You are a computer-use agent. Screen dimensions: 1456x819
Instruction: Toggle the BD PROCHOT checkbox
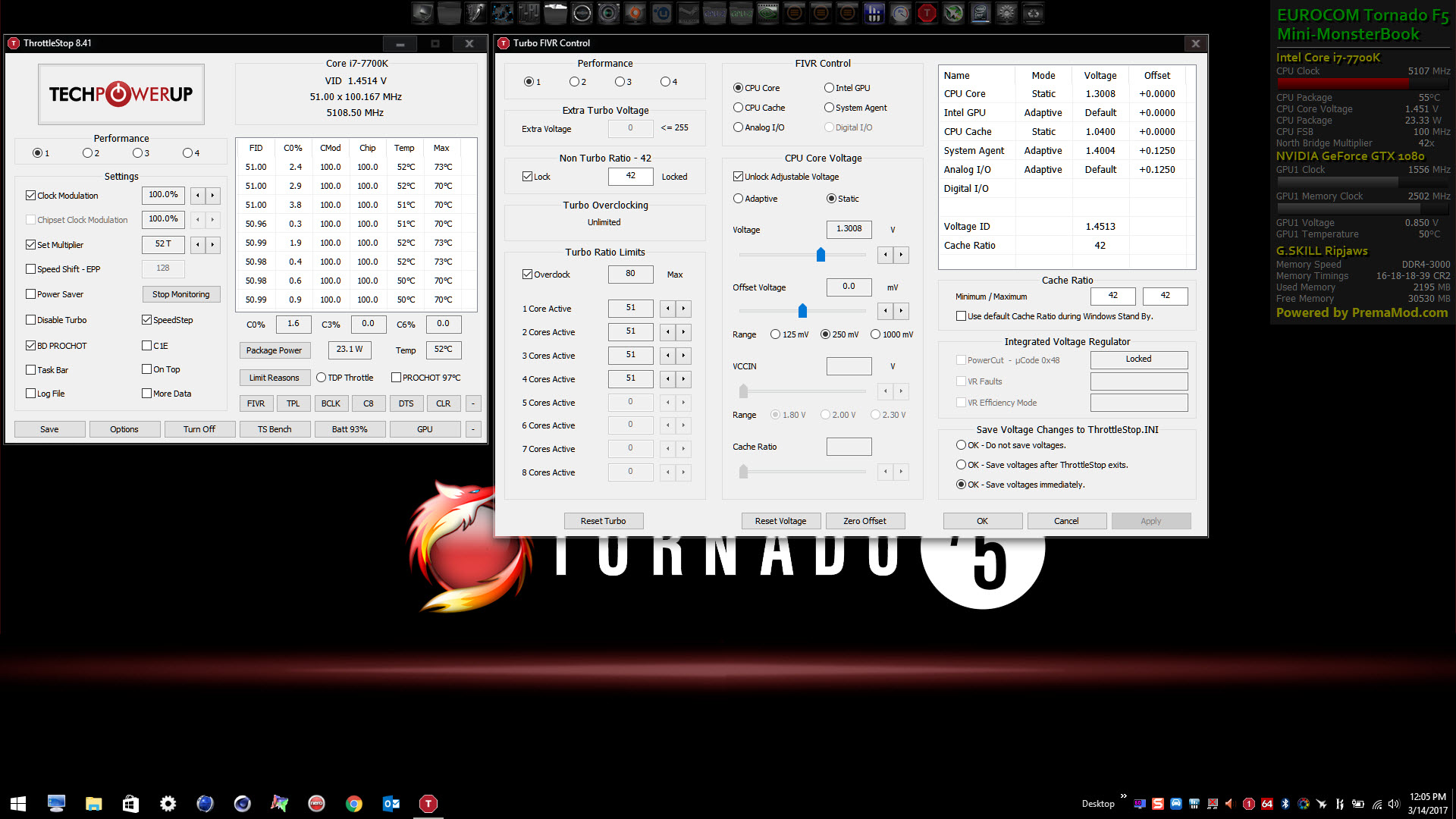30,346
